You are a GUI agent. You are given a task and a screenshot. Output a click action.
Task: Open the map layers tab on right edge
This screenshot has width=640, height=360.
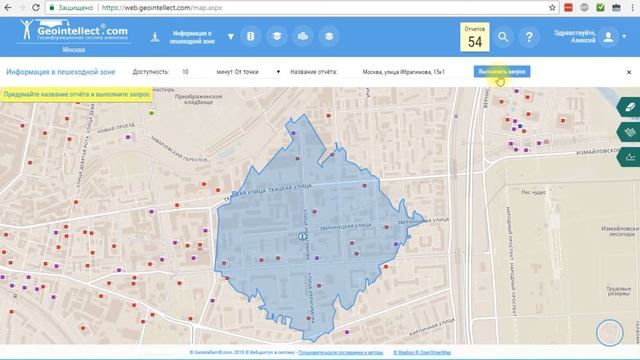pyautogui.click(x=630, y=132)
